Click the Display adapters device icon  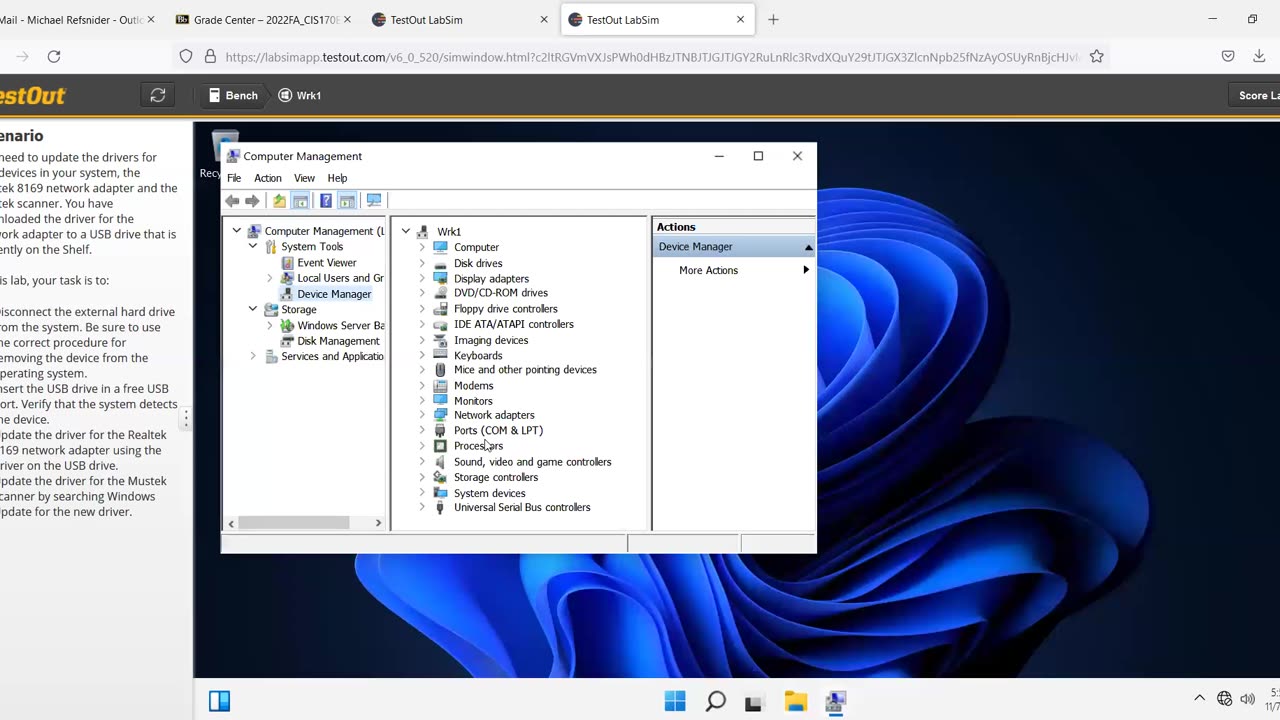coord(440,278)
